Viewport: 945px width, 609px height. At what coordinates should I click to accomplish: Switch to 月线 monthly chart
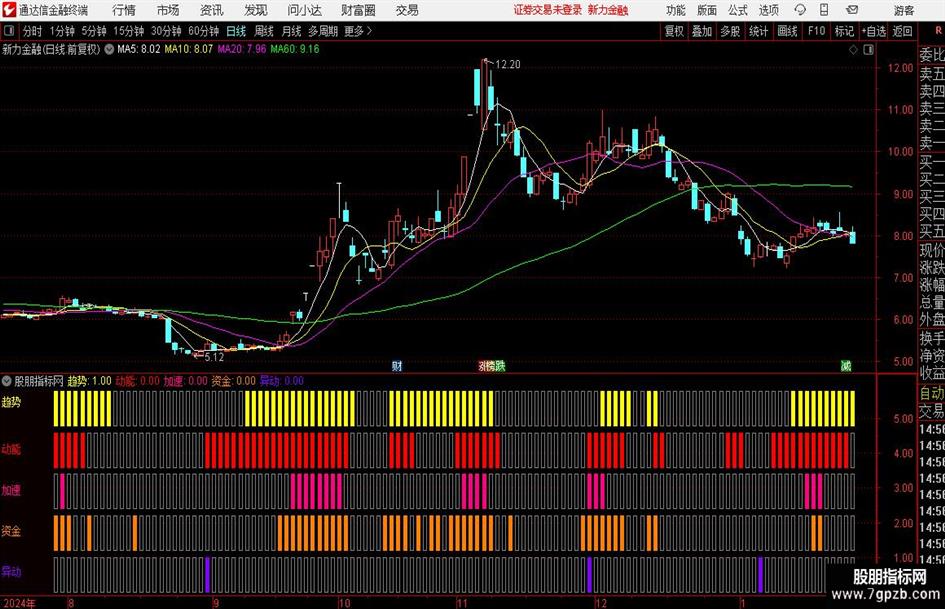click(292, 31)
